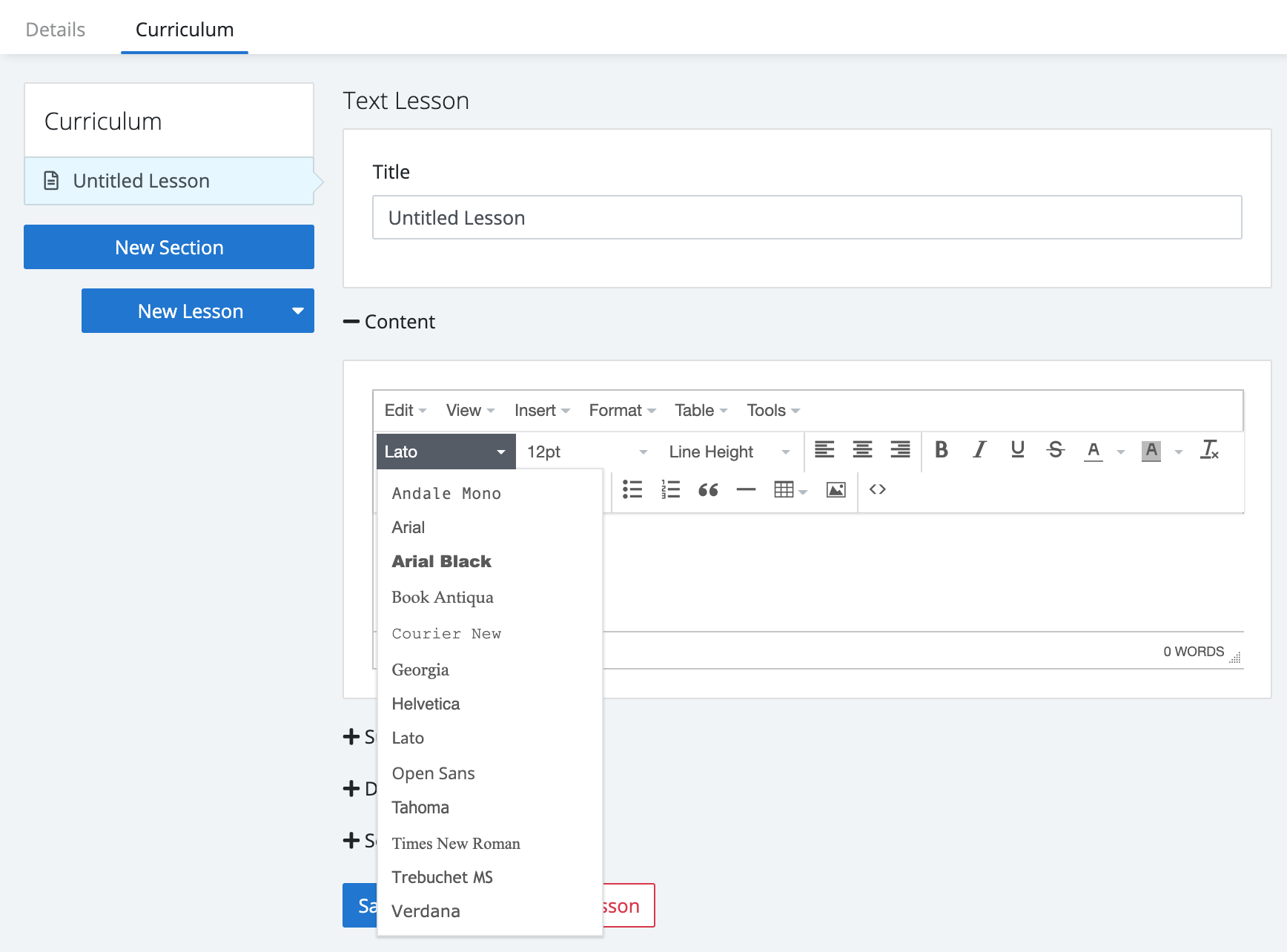Clear formatting from text
Image resolution: width=1287 pixels, height=952 pixels.
click(1209, 450)
